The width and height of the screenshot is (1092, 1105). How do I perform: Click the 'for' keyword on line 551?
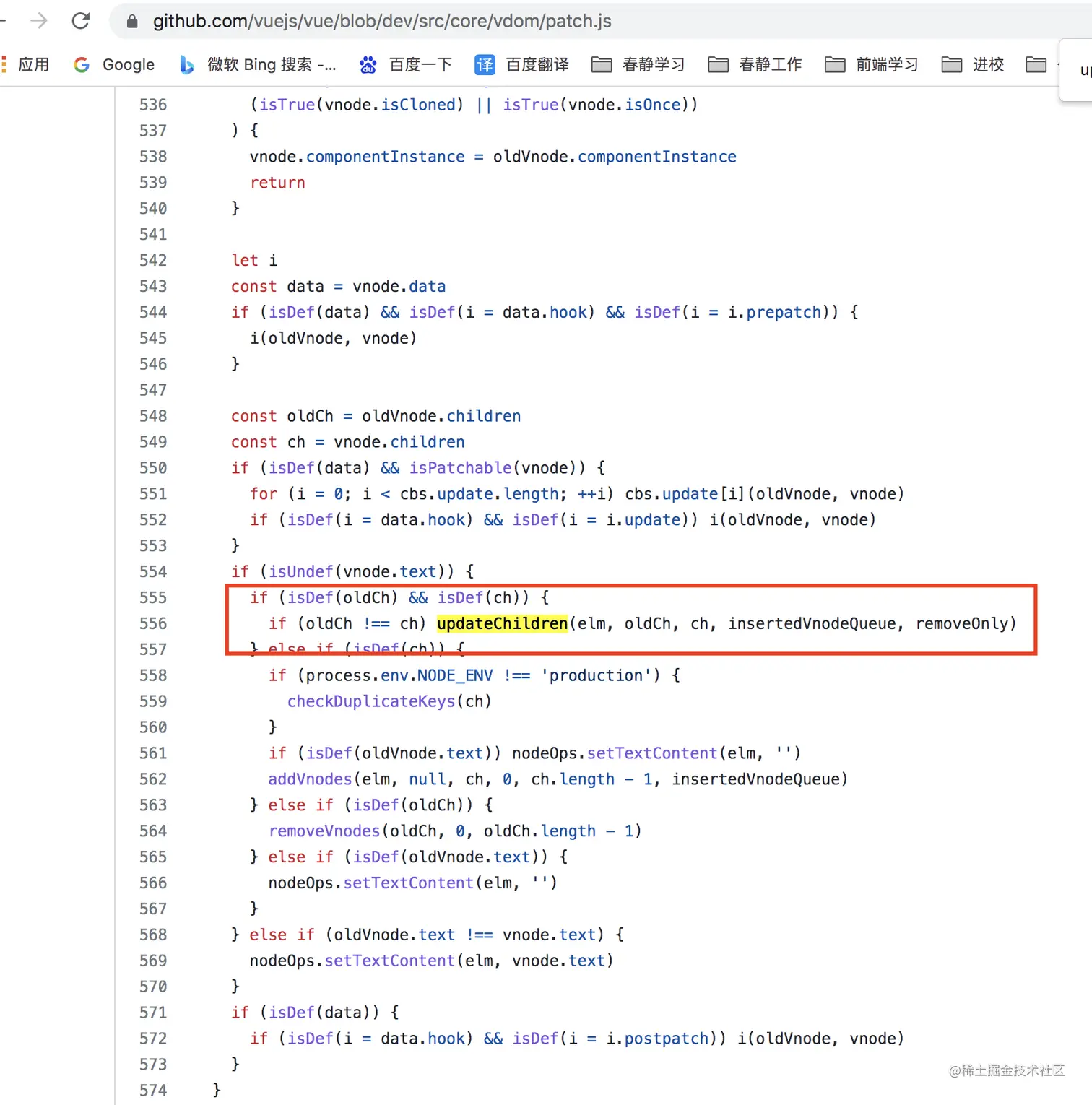pyautogui.click(x=264, y=494)
